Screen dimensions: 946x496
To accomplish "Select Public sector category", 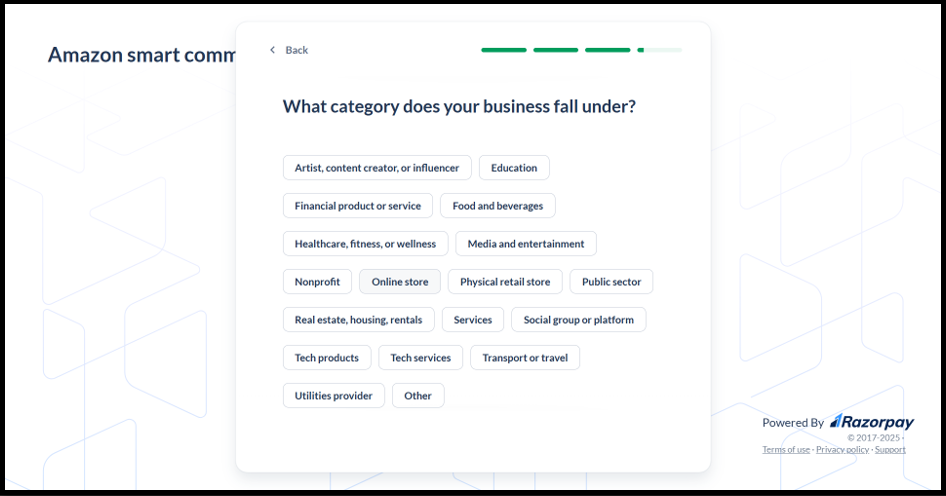I will click(611, 282).
